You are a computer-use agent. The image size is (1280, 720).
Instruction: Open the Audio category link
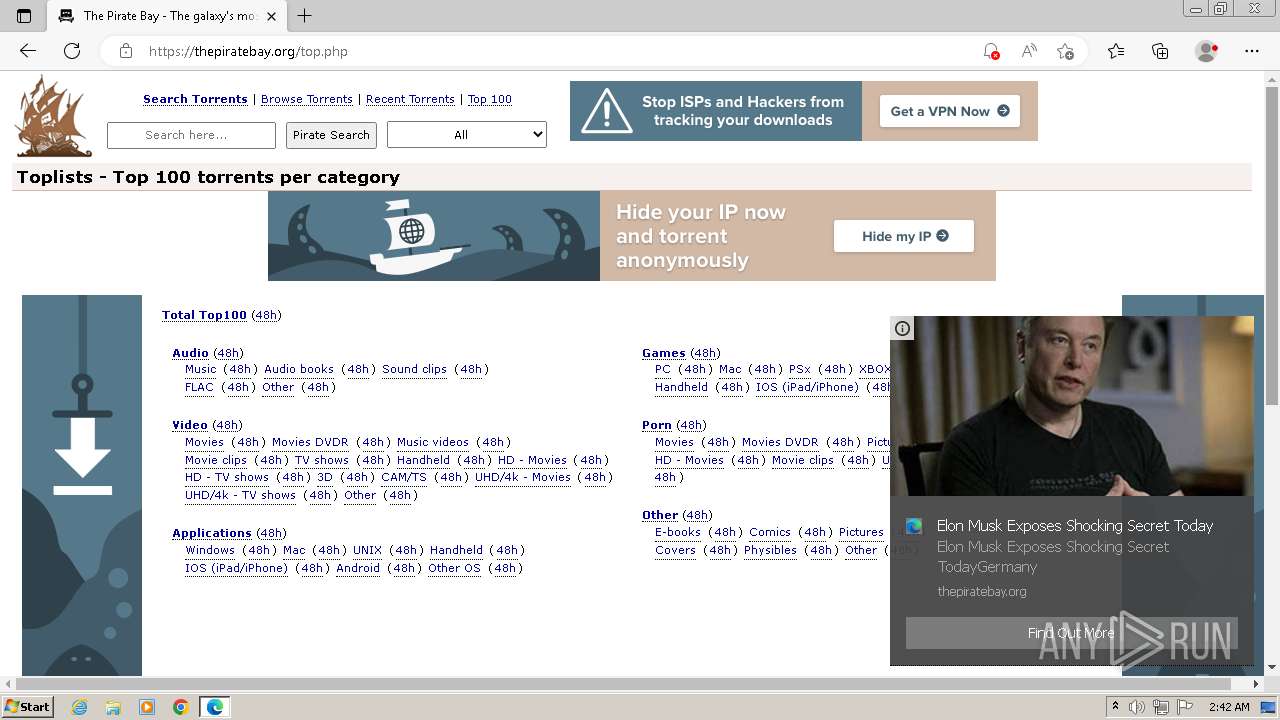pyautogui.click(x=190, y=353)
